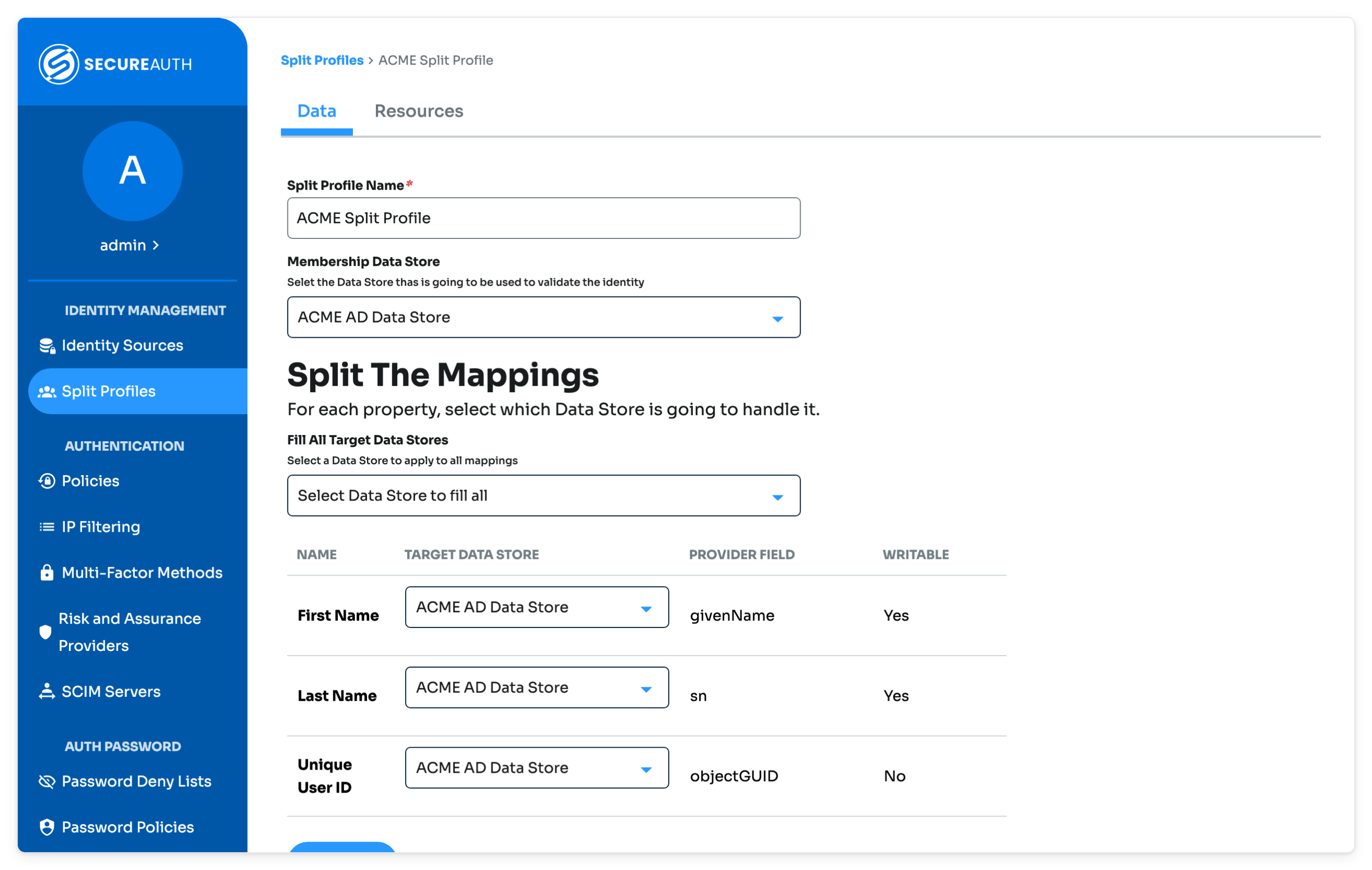The height and width of the screenshot is (870, 1372).
Task: Click the ACME Split Profile breadcrumb text
Action: (x=436, y=61)
